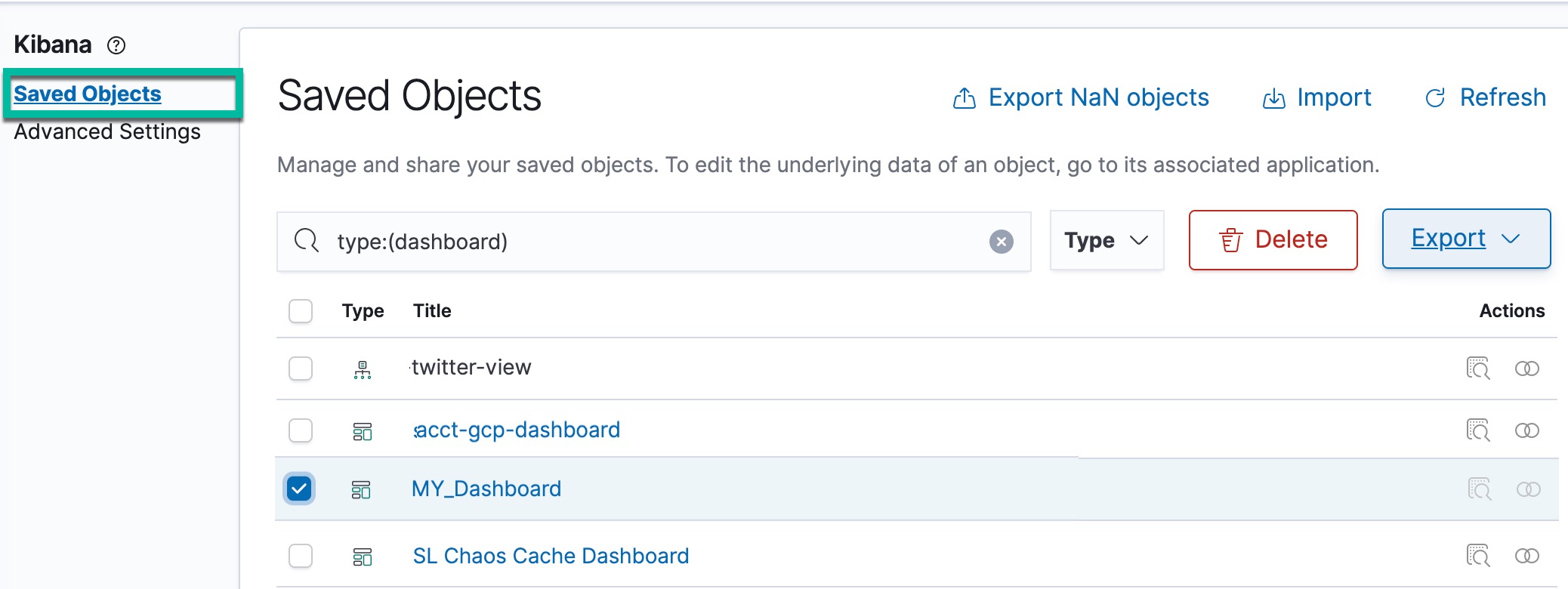The width and height of the screenshot is (1568, 589).
Task: Open Saved Objects in the sidebar
Action: pos(88,94)
